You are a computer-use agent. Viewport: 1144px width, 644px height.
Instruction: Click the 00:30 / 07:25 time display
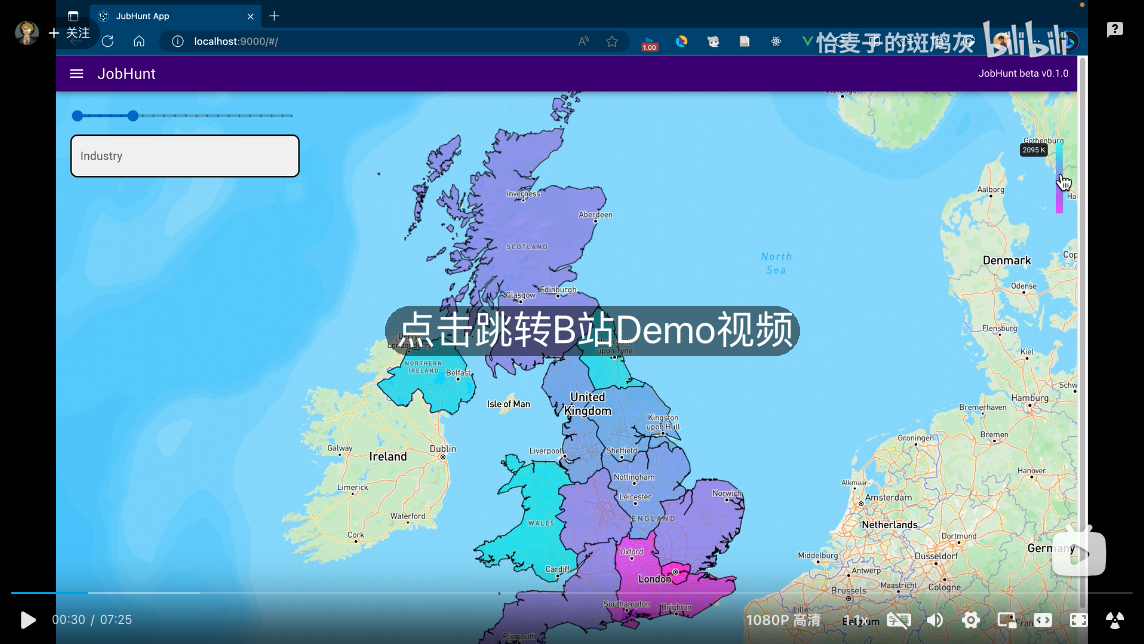click(x=92, y=620)
